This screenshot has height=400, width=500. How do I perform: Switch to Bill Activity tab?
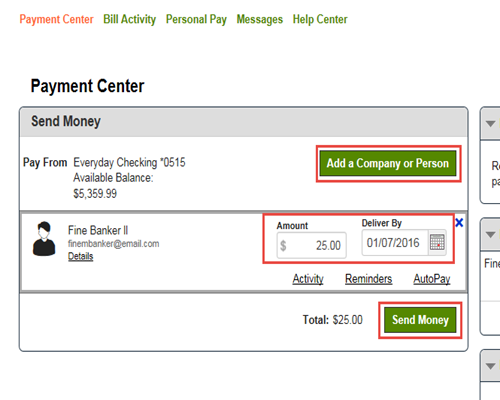[129, 19]
